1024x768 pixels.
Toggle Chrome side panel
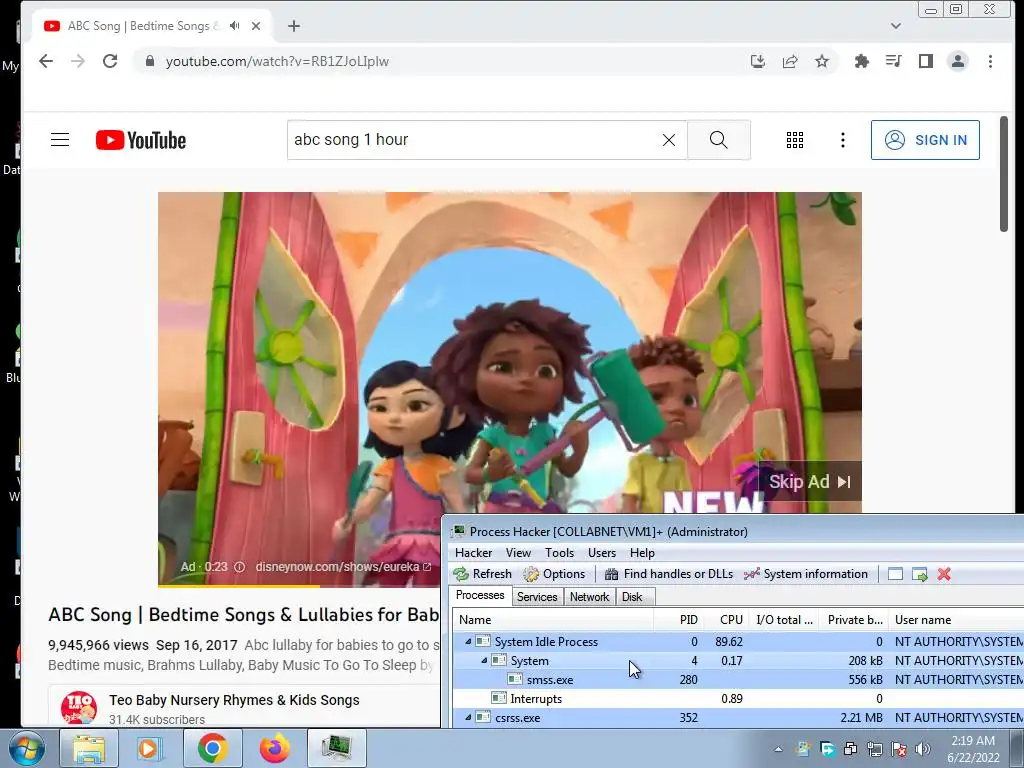[925, 61]
